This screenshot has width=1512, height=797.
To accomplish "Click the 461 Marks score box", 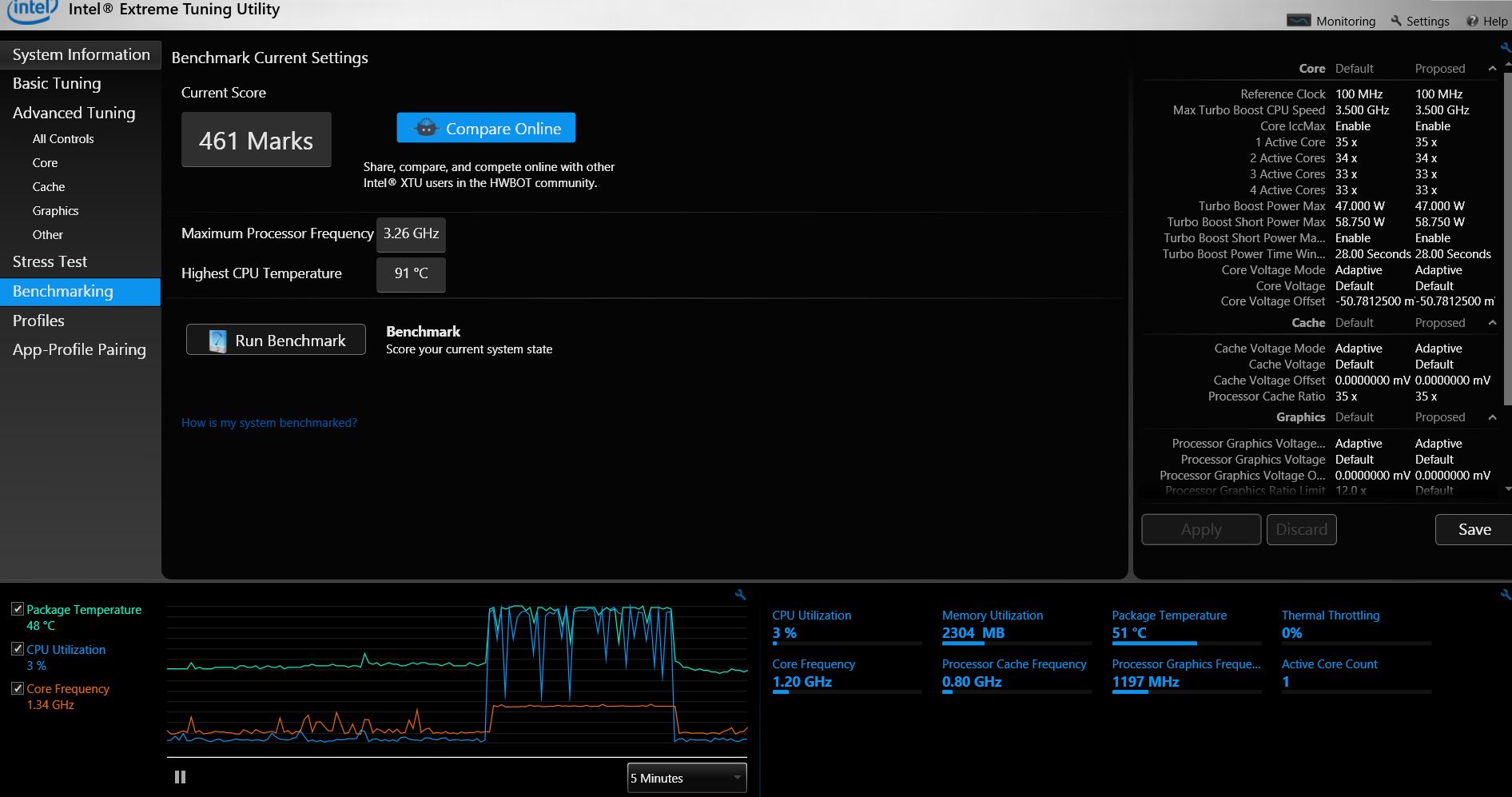I will pos(257,140).
